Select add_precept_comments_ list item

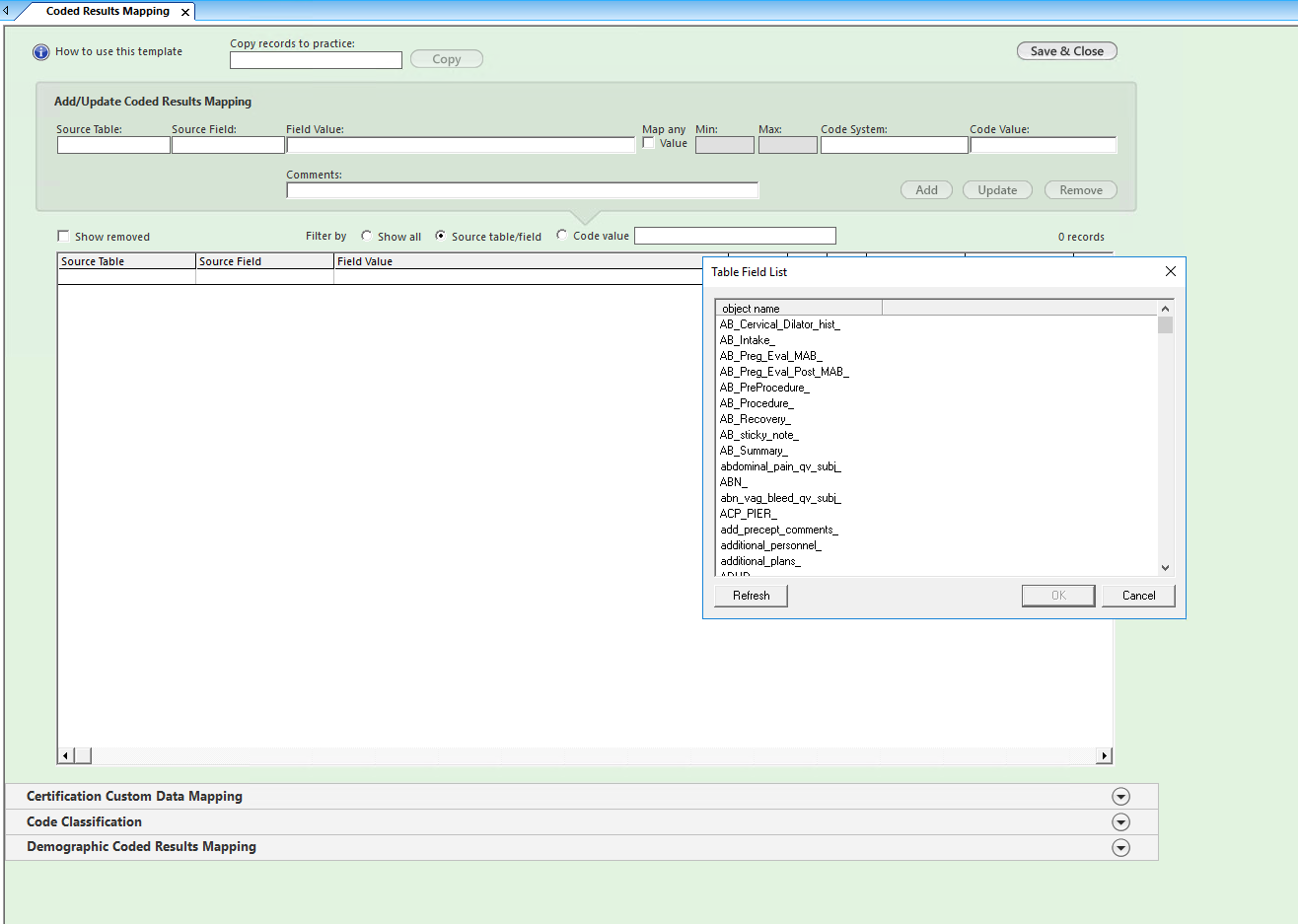pyautogui.click(x=779, y=530)
